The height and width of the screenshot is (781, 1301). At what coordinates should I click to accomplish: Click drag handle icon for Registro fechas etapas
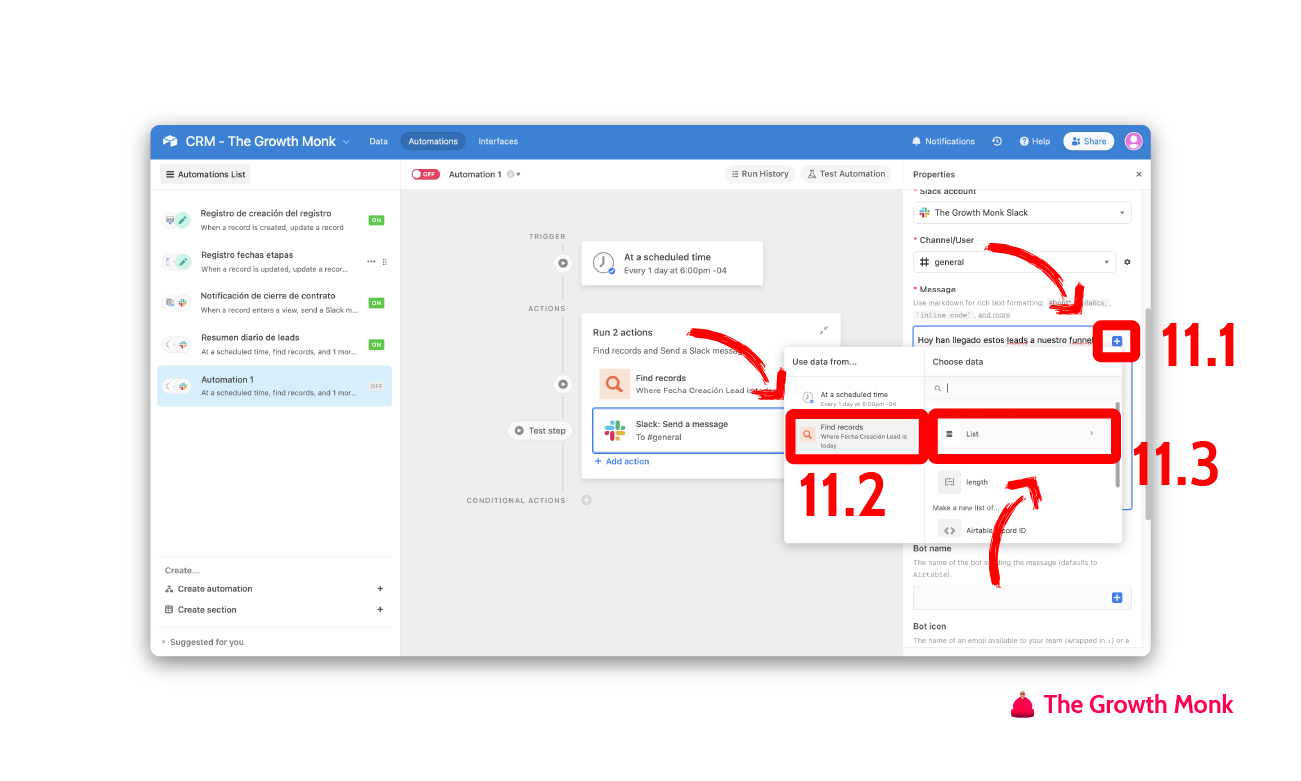[x=385, y=262]
